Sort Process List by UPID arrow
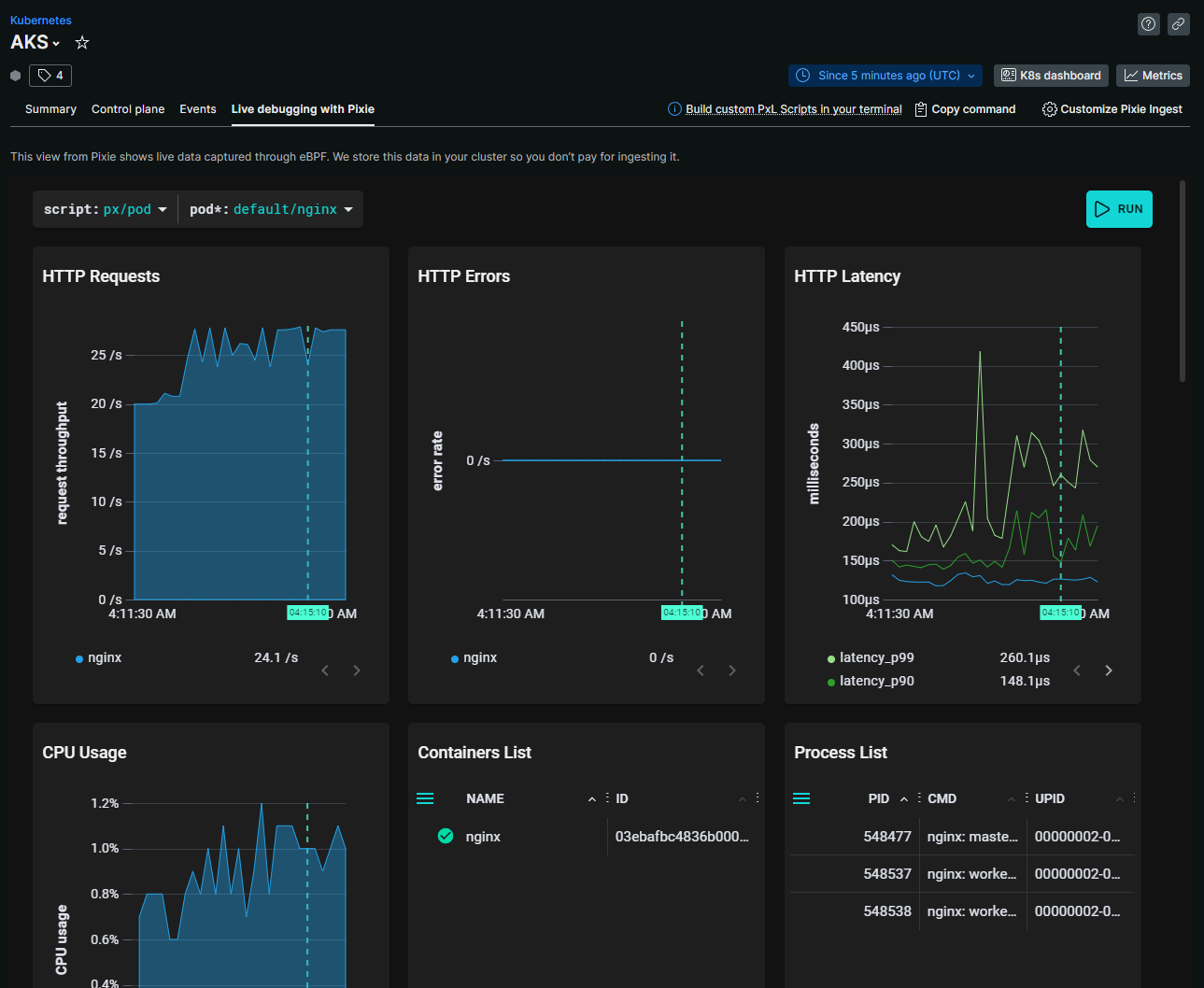The height and width of the screenshot is (988, 1204). pyautogui.click(x=1120, y=799)
